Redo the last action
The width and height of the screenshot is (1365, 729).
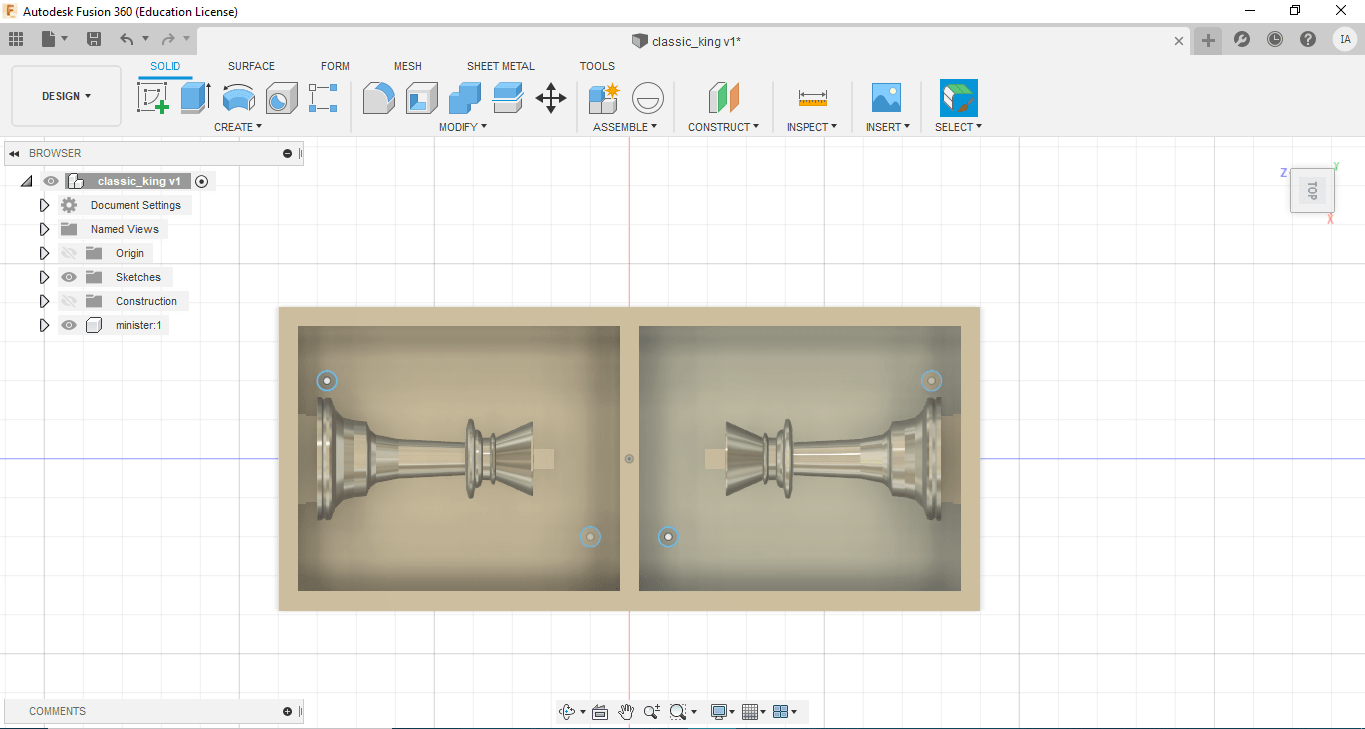point(168,39)
